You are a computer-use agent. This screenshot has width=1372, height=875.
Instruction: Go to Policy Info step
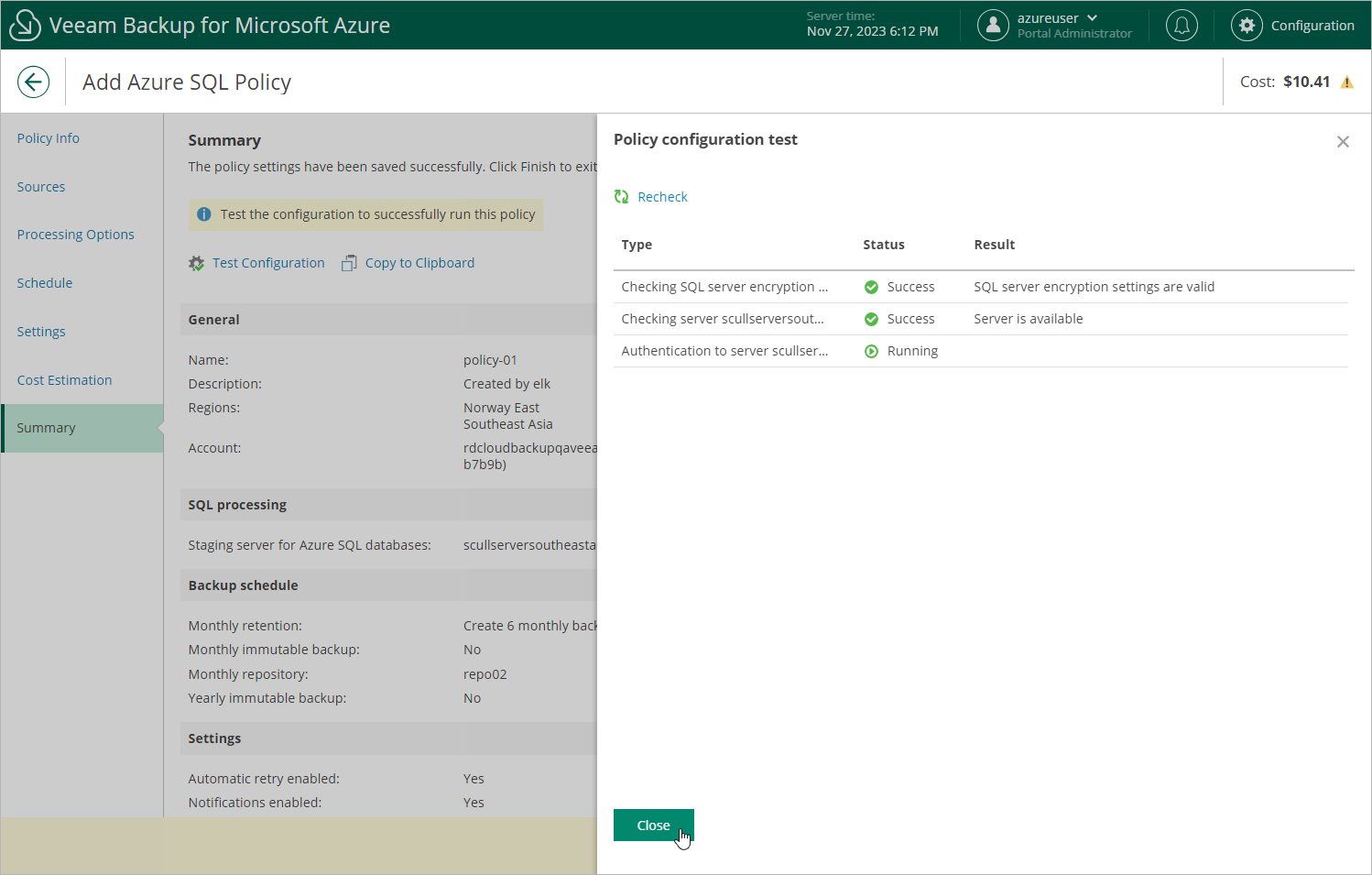click(x=49, y=138)
